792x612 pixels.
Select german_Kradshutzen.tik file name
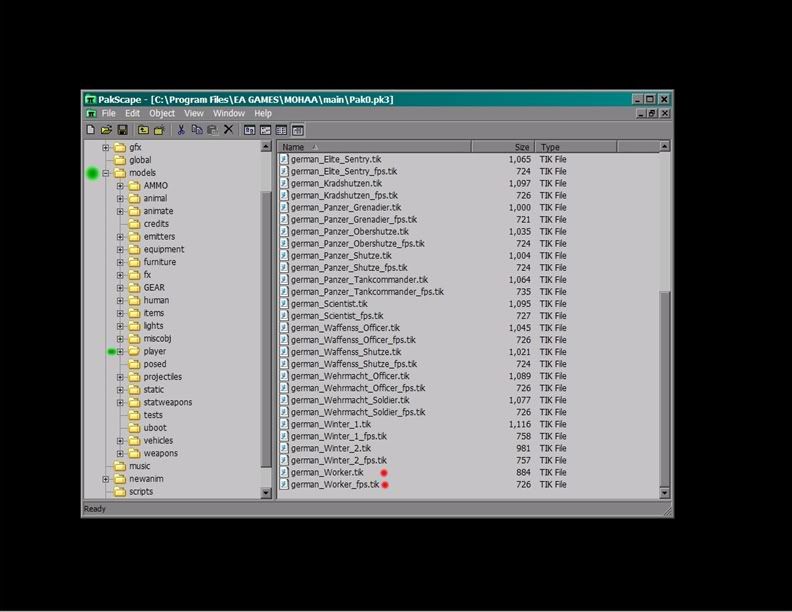click(336, 183)
